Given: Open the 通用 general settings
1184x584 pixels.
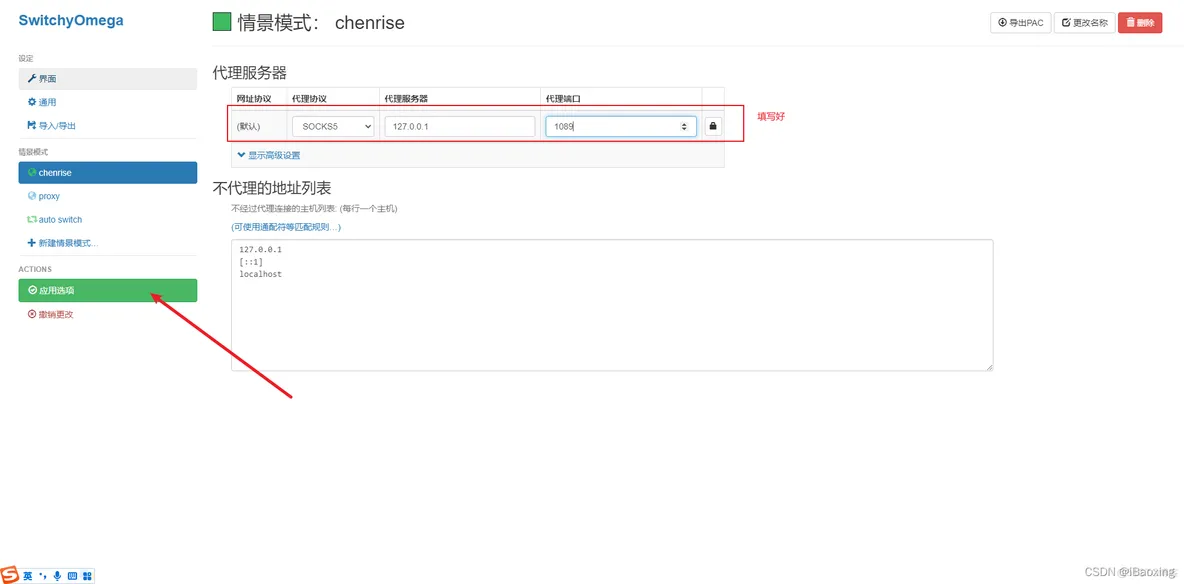Looking at the screenshot, I should coord(107,102).
